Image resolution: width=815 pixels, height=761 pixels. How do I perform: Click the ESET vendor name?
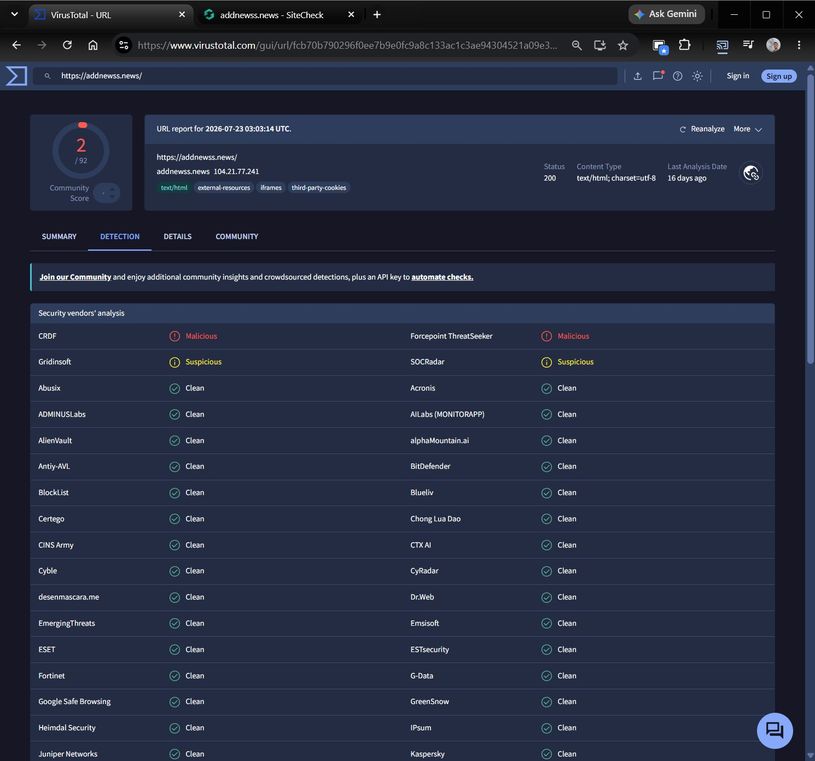click(x=47, y=649)
